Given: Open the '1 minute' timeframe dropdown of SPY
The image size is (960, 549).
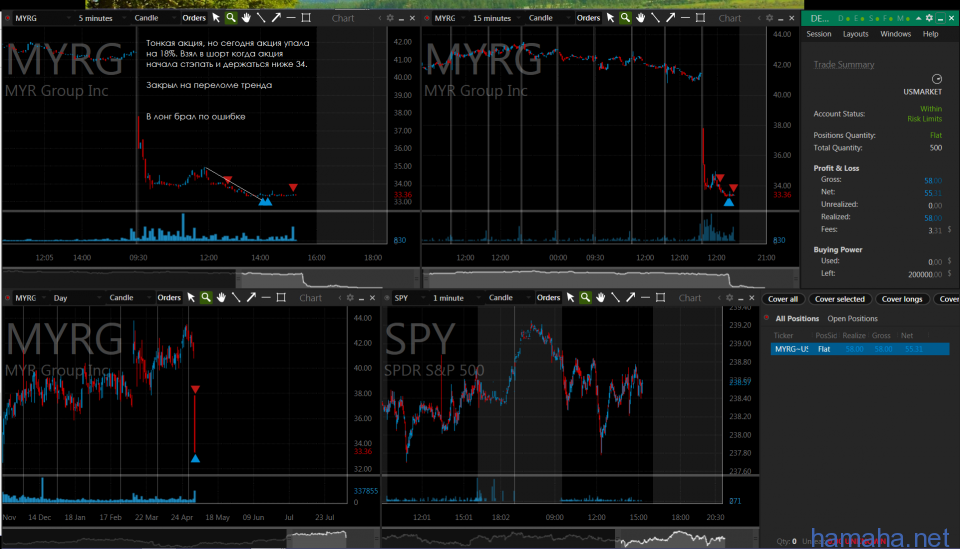Looking at the screenshot, I should click(456, 298).
